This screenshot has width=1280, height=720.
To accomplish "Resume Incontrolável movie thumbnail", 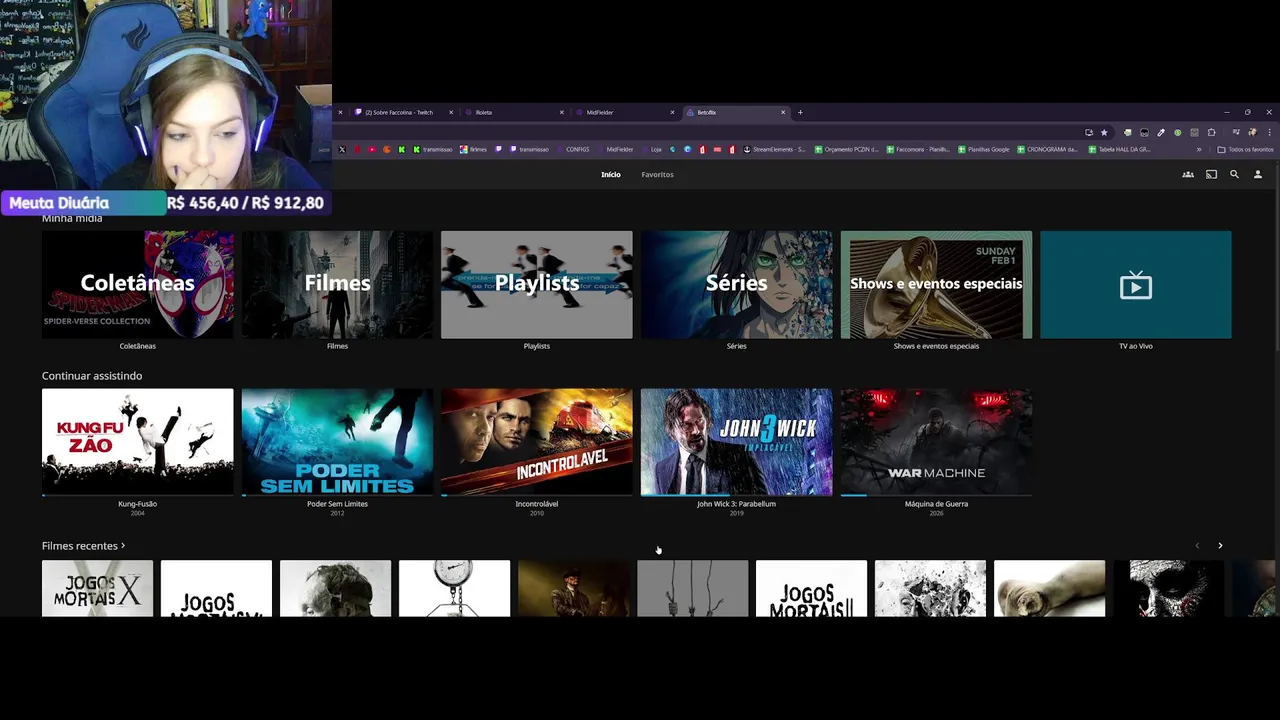I will pos(537,442).
